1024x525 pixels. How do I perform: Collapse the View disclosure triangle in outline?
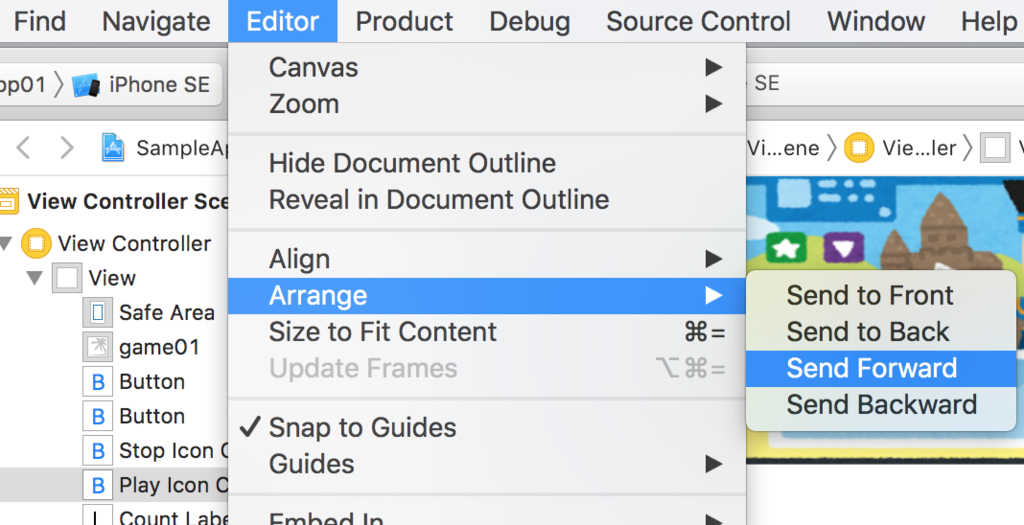point(36,278)
